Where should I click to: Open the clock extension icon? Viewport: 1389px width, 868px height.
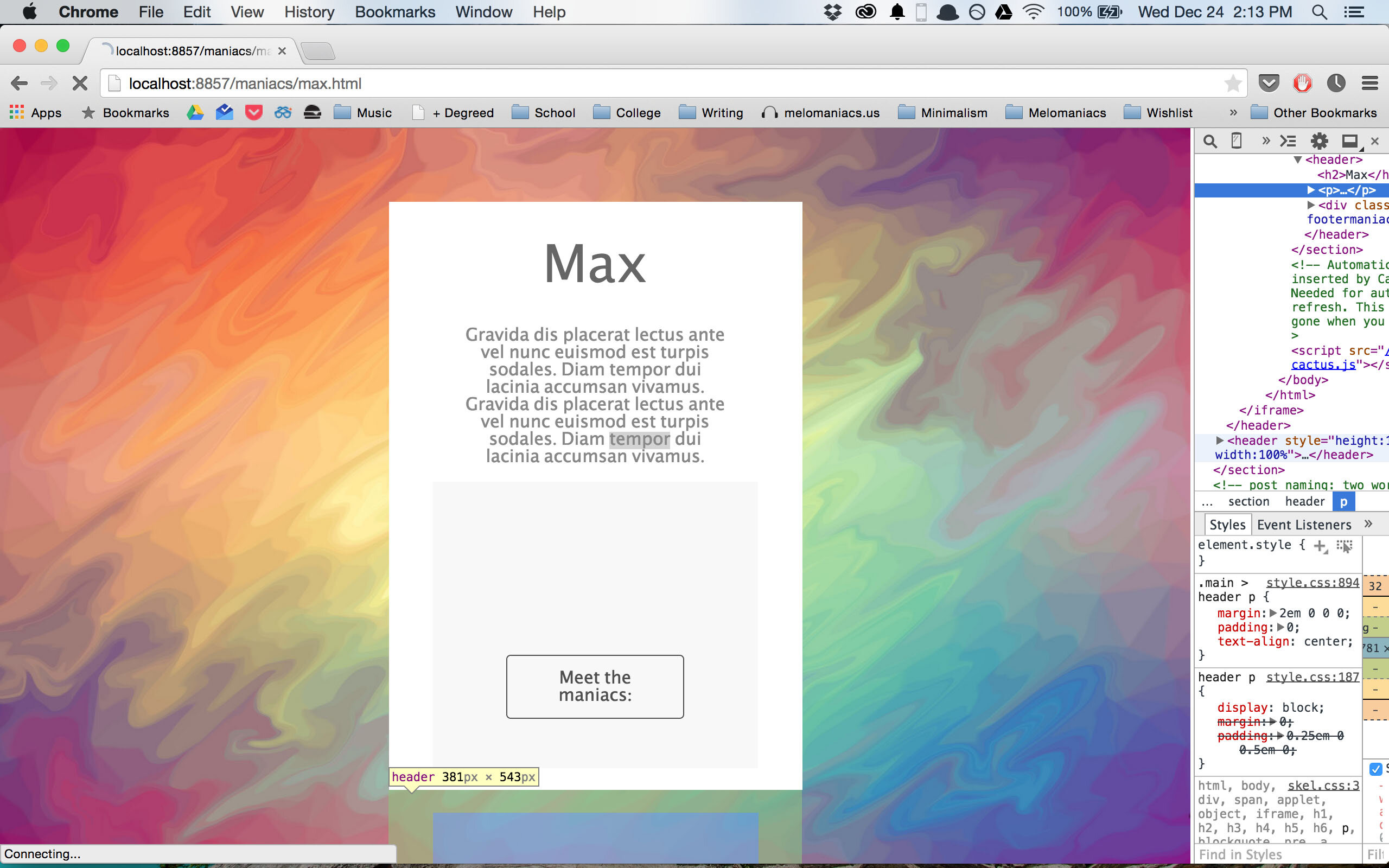tap(1336, 84)
